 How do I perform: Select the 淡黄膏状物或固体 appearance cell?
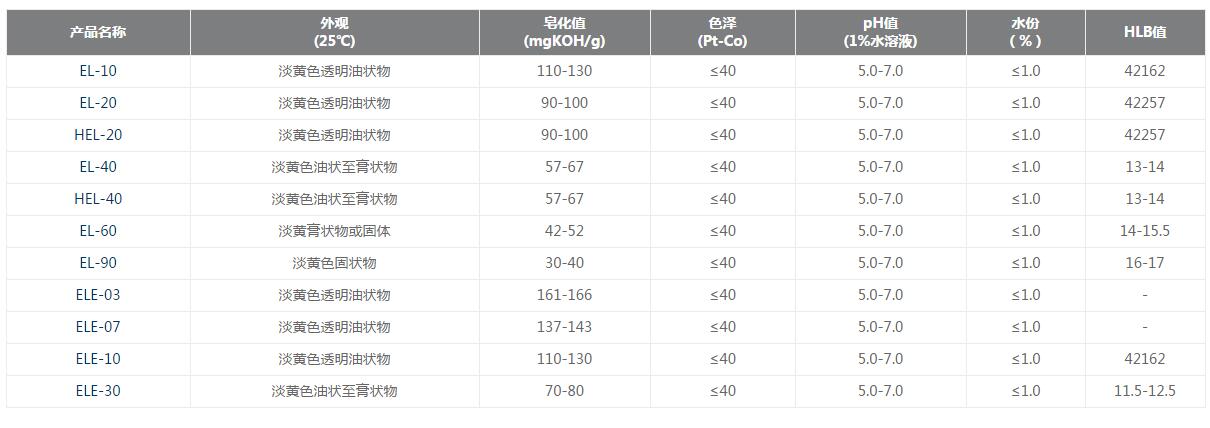[x=334, y=231]
